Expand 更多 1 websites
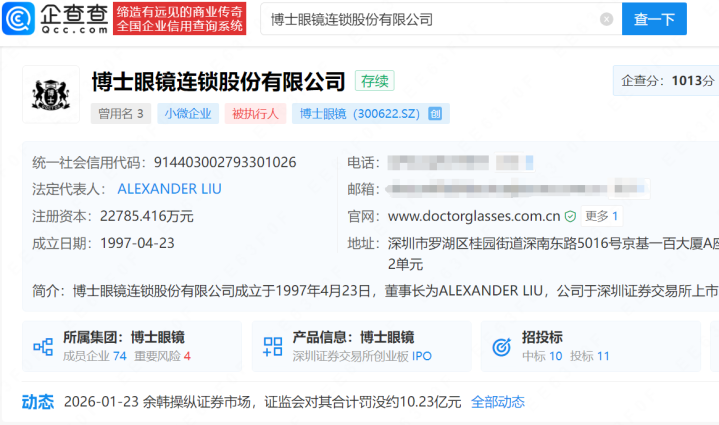 [x=602, y=216]
